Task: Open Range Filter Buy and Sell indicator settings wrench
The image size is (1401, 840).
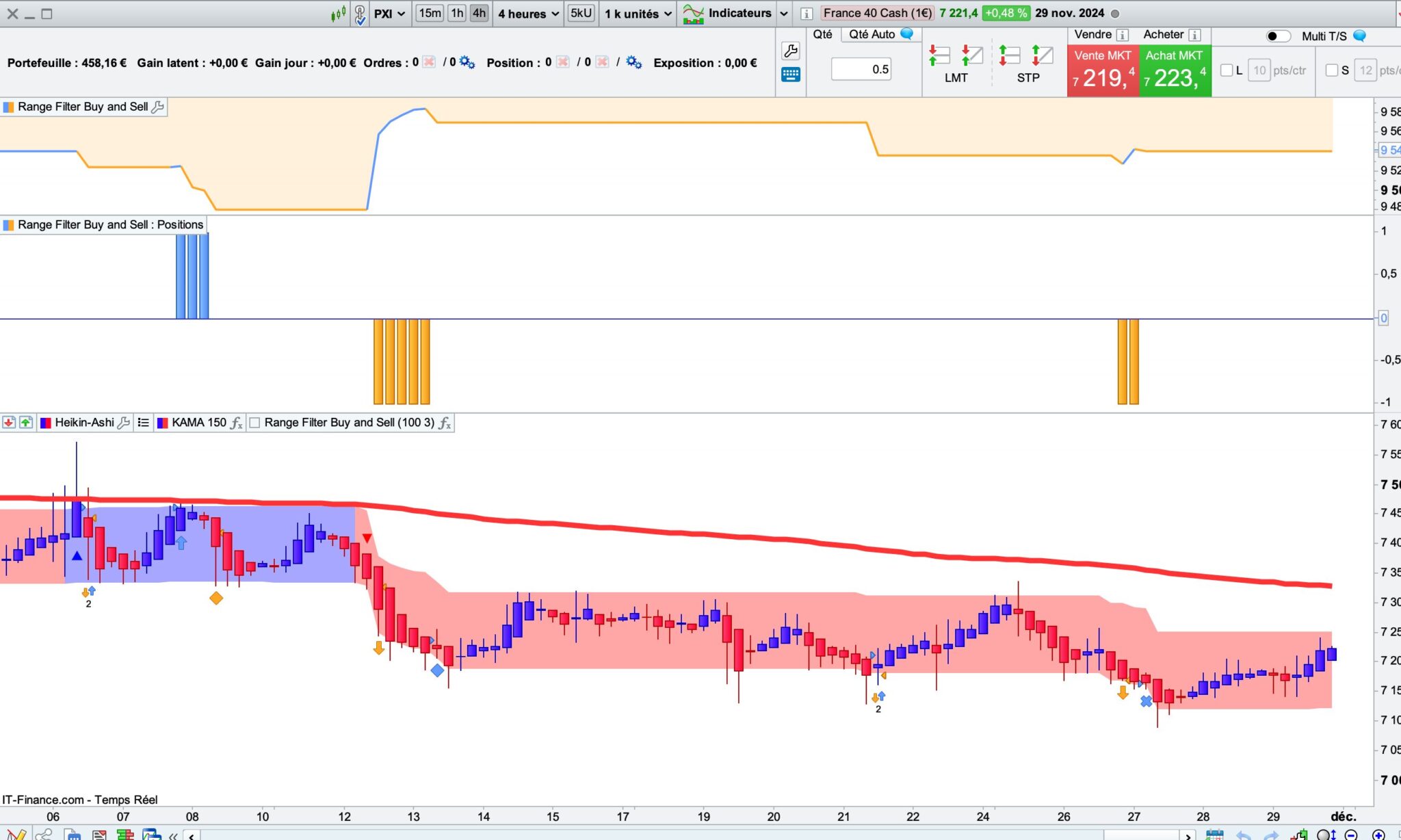Action: 157,107
